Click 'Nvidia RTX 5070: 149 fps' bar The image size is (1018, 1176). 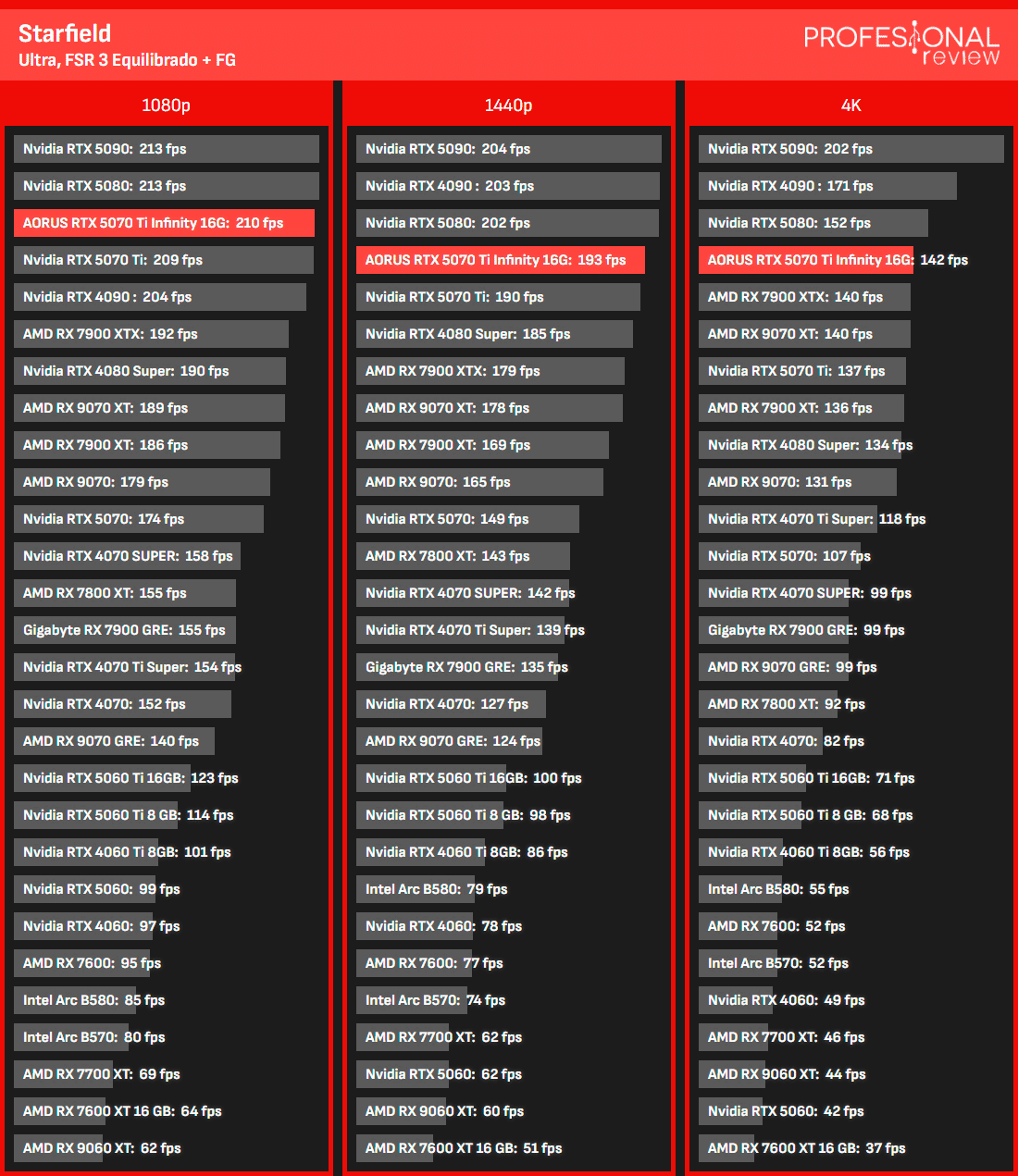point(467,519)
